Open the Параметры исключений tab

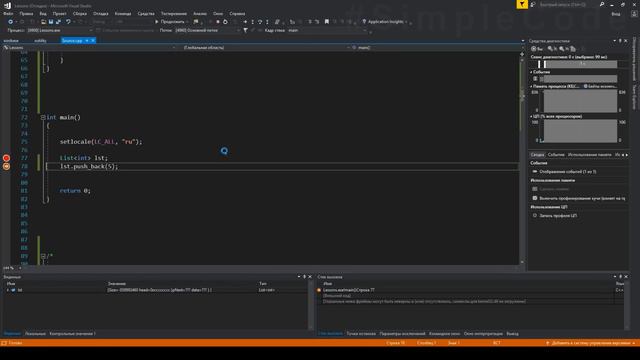tap(402, 334)
